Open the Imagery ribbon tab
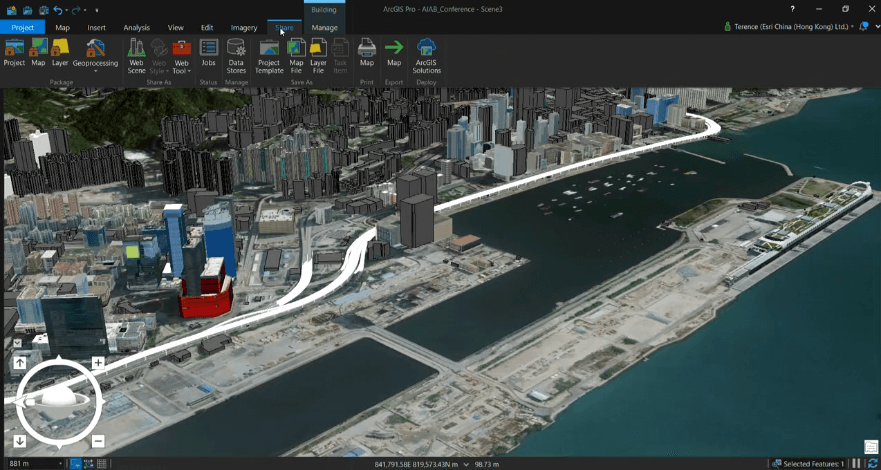This screenshot has height=470, width=881. point(243,28)
